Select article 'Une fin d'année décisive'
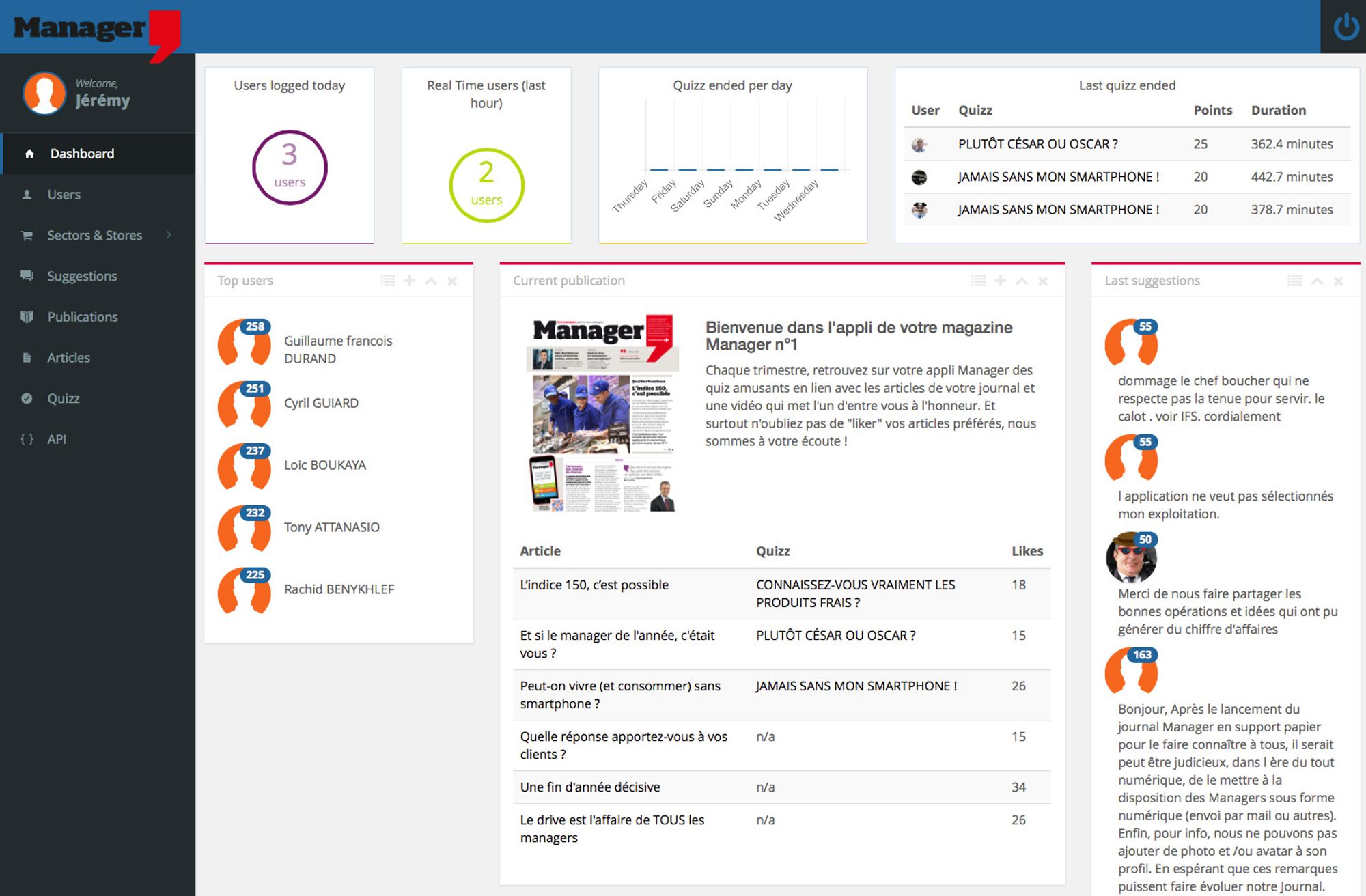Screen dimensions: 1366x896 [x=590, y=787]
